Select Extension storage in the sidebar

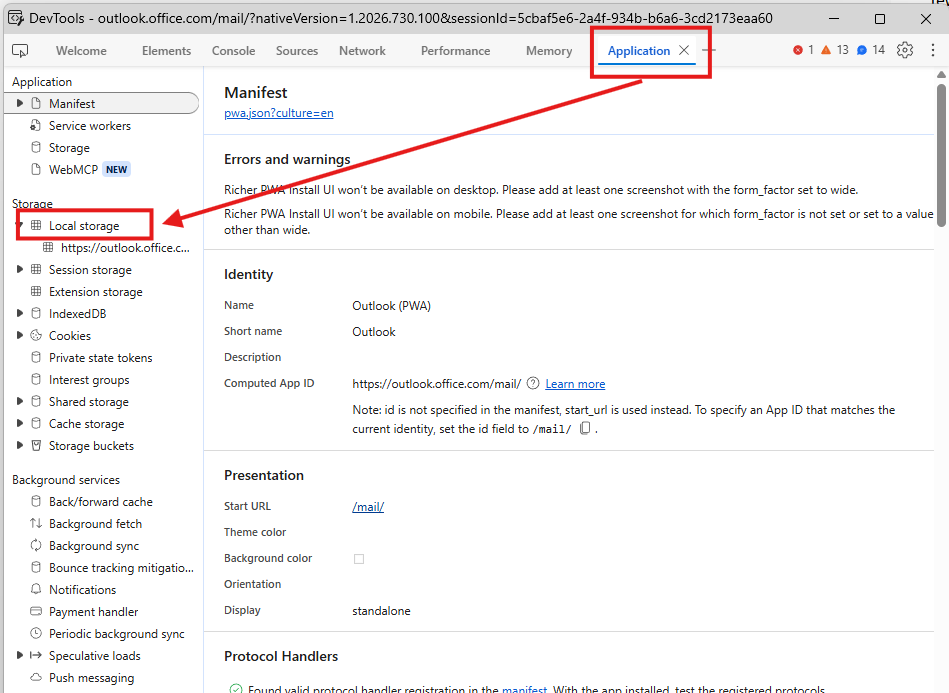96,292
